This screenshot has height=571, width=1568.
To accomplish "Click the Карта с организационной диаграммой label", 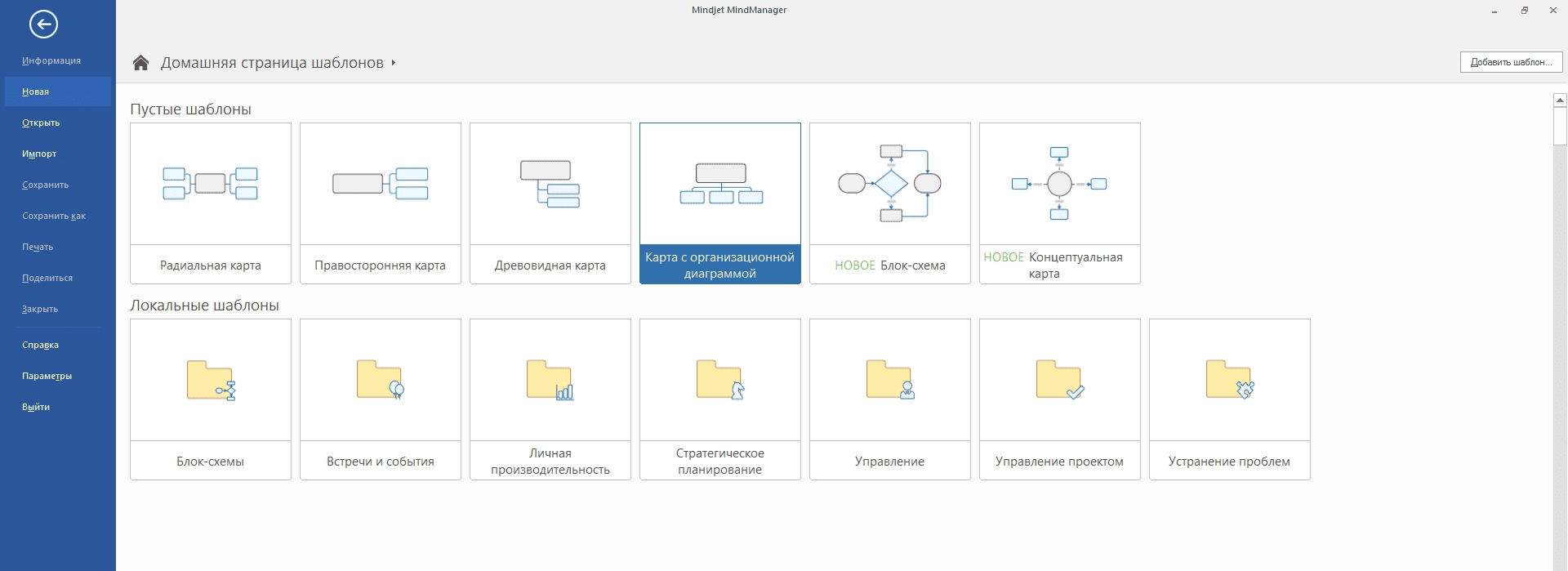I will pos(720,265).
